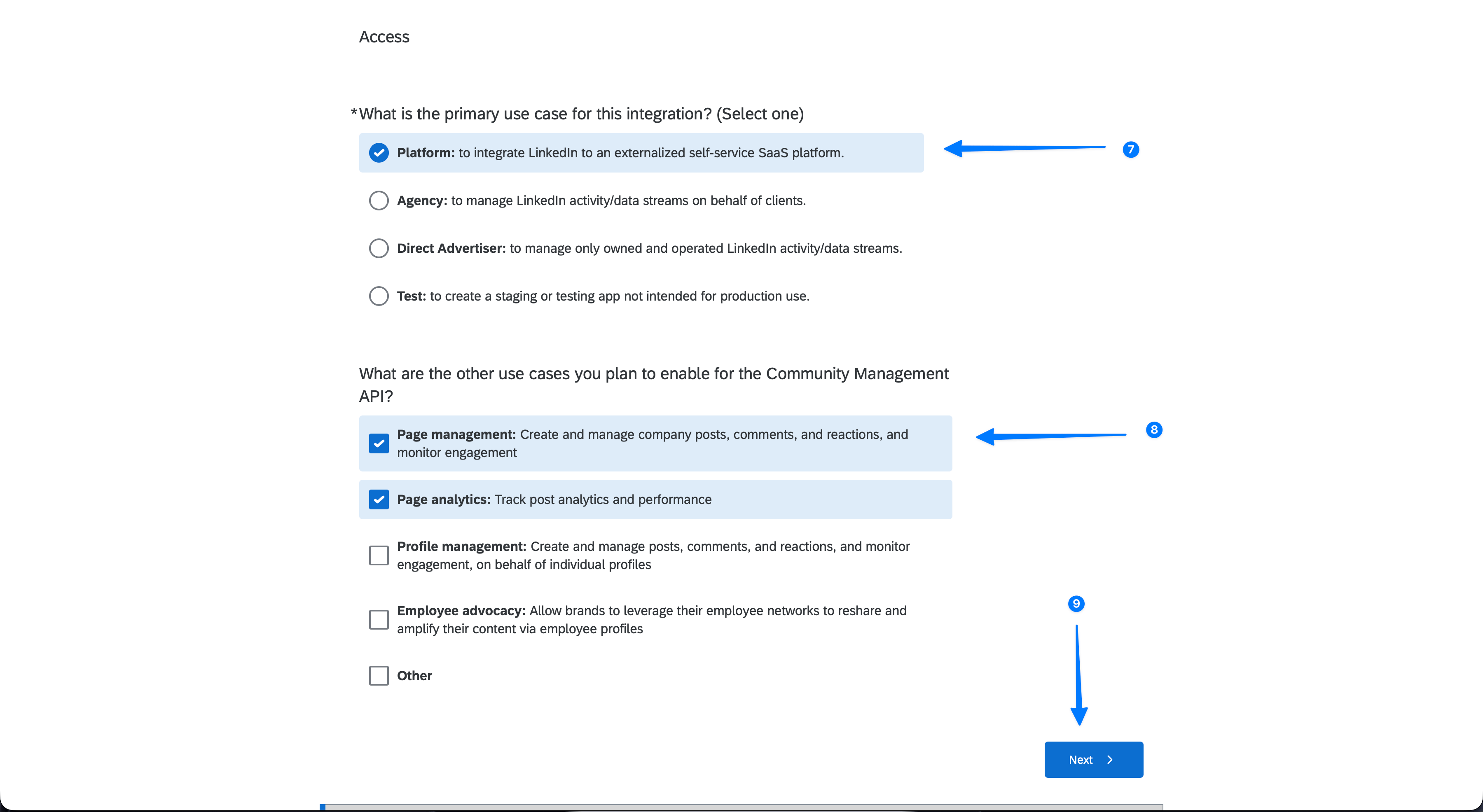
Task: Click the Access section heading
Action: (384, 37)
